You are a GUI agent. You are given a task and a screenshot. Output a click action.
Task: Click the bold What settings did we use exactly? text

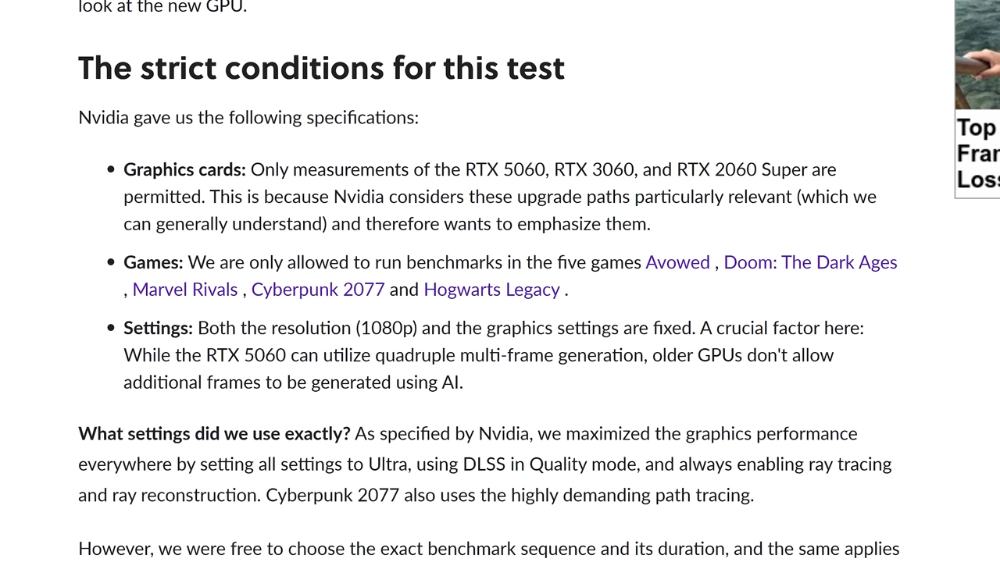pyautogui.click(x=214, y=434)
